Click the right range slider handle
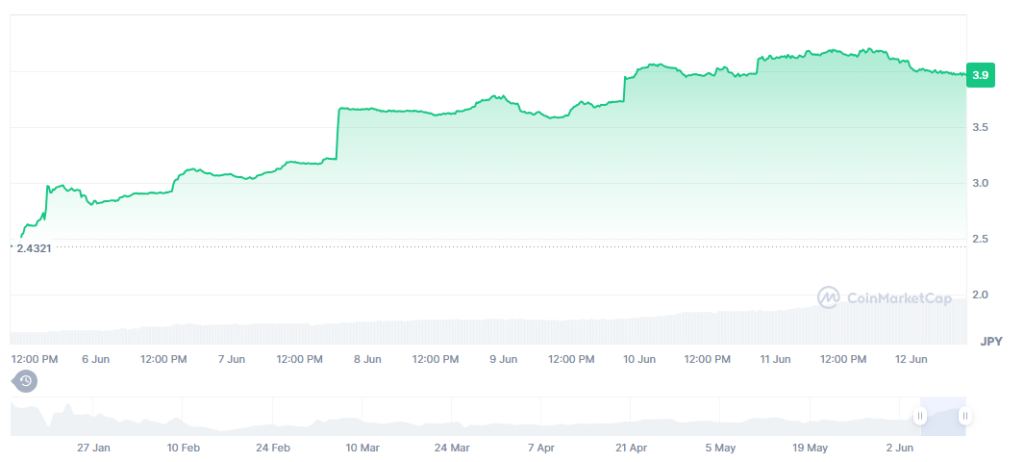 point(964,416)
